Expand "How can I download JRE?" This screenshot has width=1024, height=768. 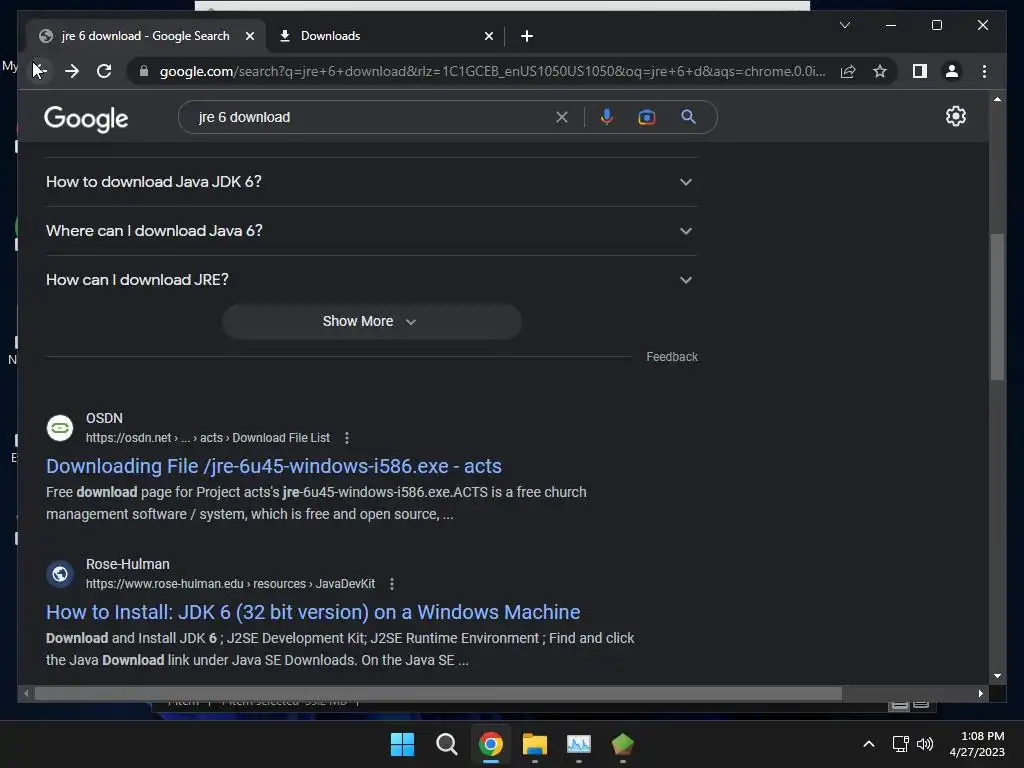371,280
